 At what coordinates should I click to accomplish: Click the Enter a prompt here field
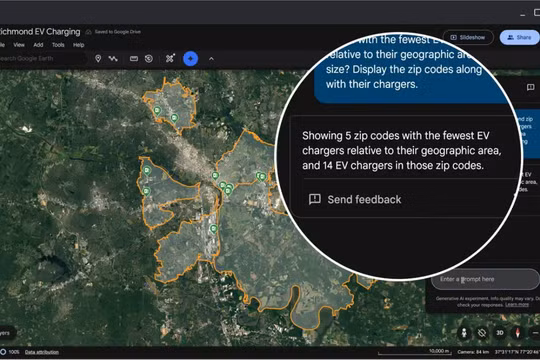(485, 279)
